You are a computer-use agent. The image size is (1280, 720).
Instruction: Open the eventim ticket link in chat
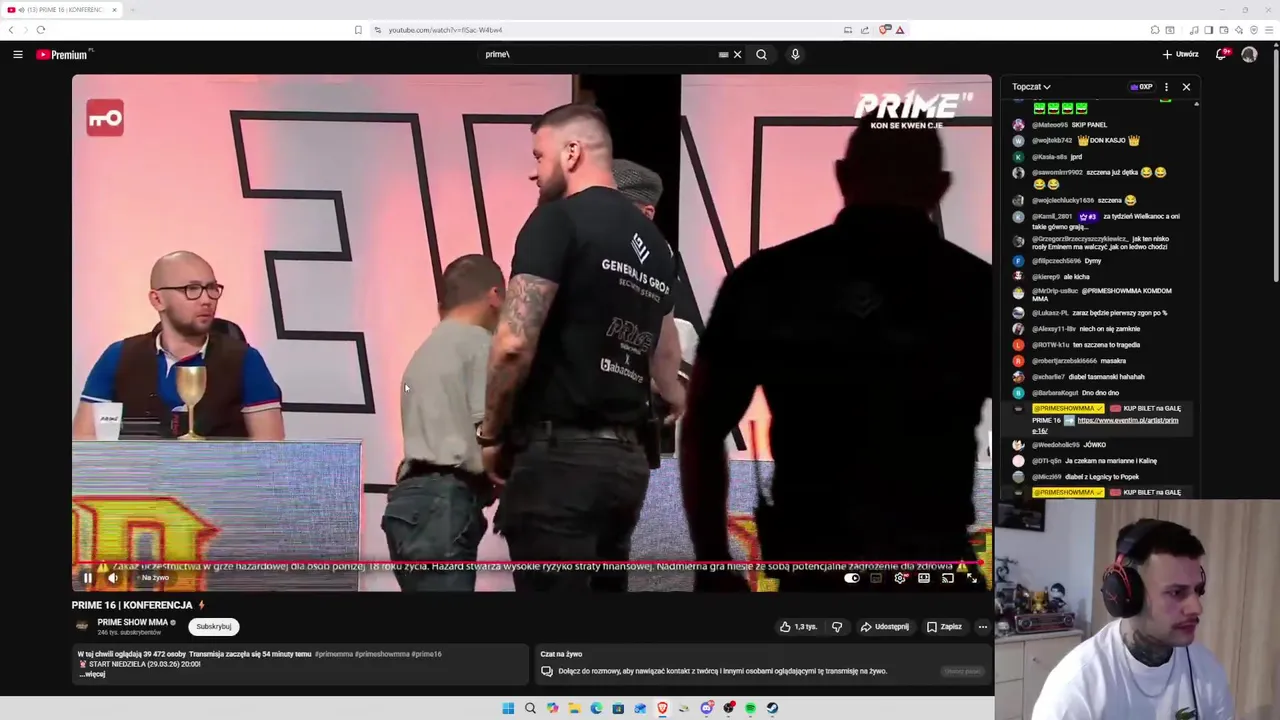[x=1105, y=425]
